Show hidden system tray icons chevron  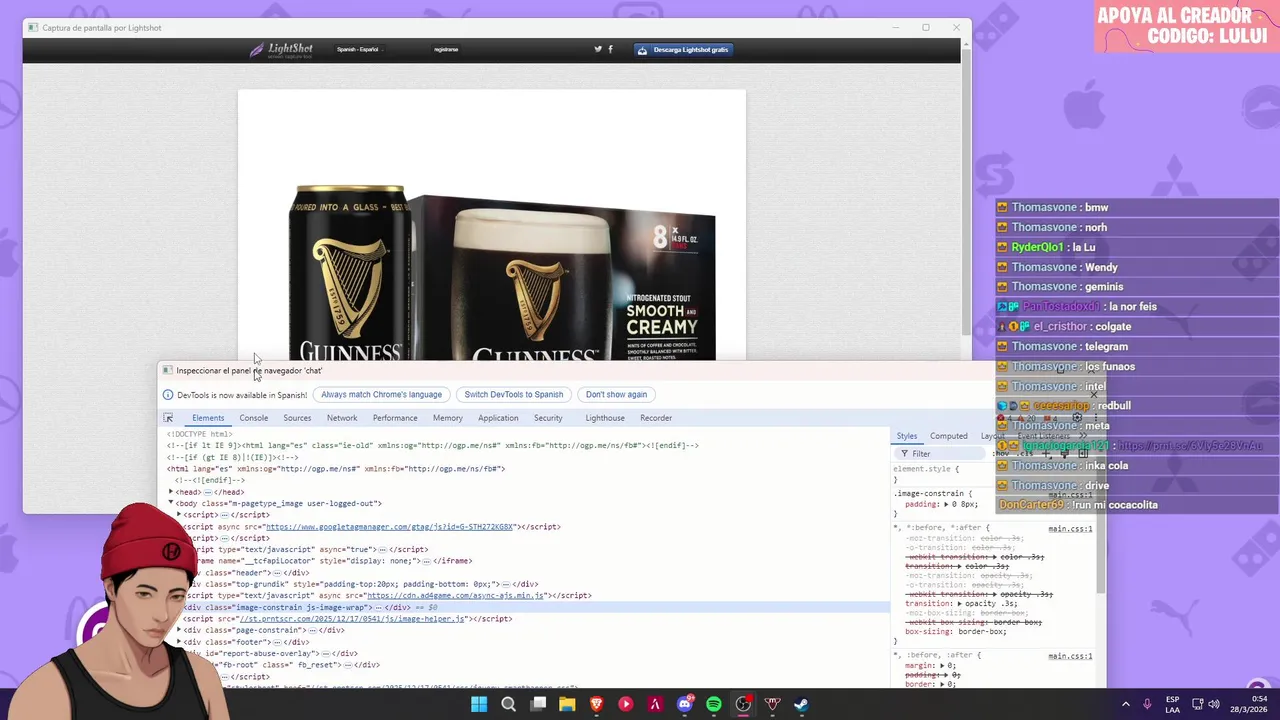1125,704
